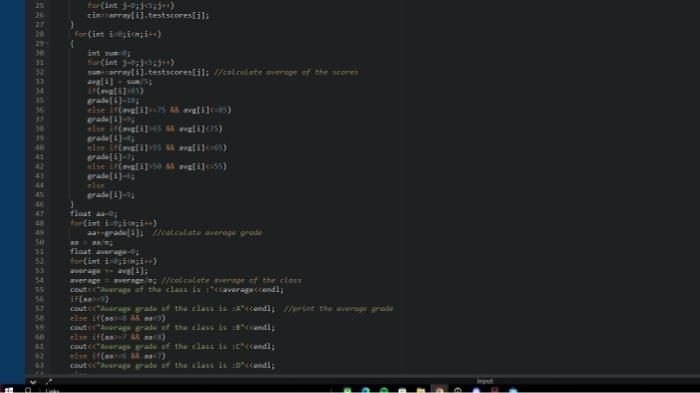Click the 'if(aa>=9)' condition on line 56
The height and width of the screenshot is (393, 700).
coord(89,299)
